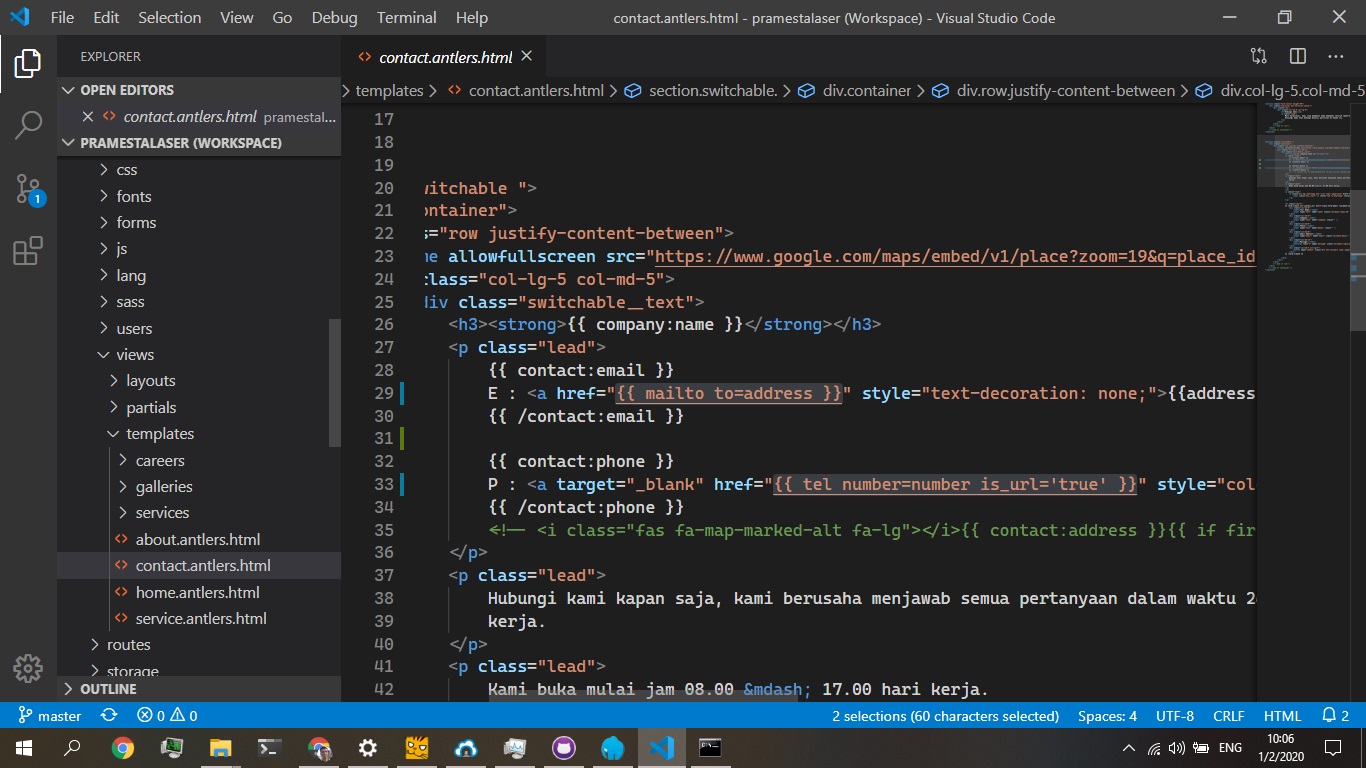The image size is (1366, 768).
Task: Open Settings gear on the taskbar
Action: (x=368, y=748)
